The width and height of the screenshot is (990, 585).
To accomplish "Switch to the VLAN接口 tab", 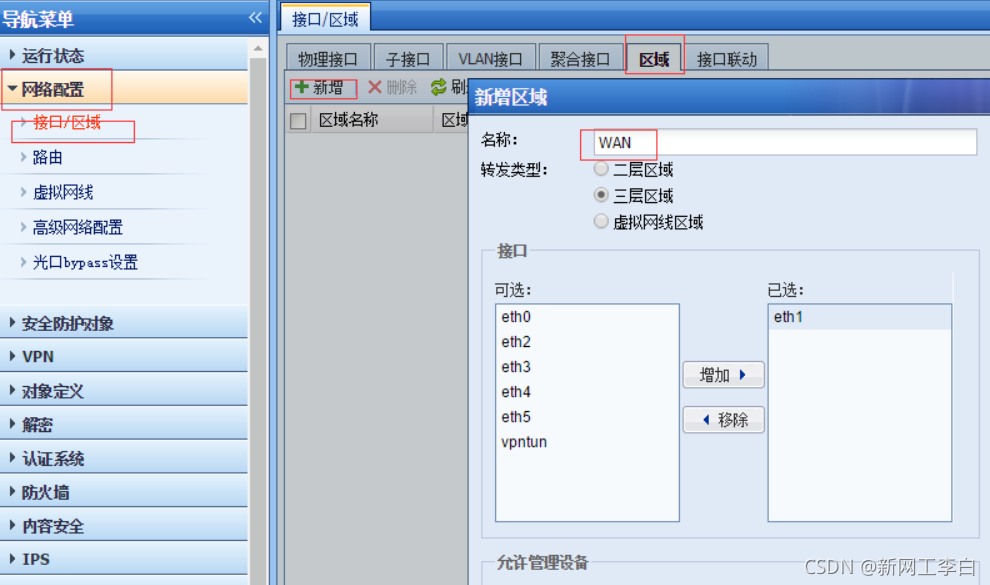I will pos(491,59).
